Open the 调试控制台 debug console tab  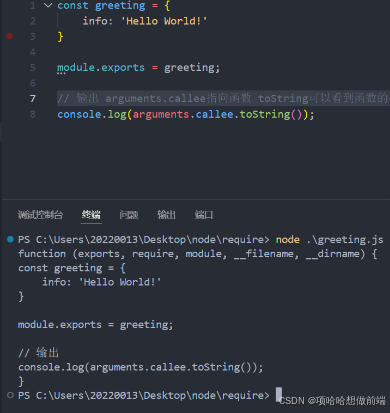point(40,215)
